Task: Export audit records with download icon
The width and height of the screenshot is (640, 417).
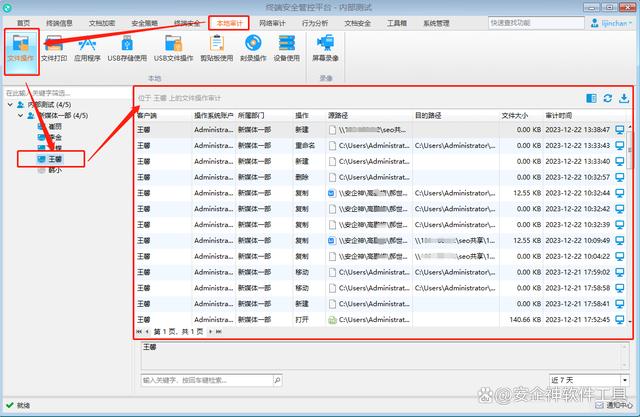Action: click(x=624, y=98)
